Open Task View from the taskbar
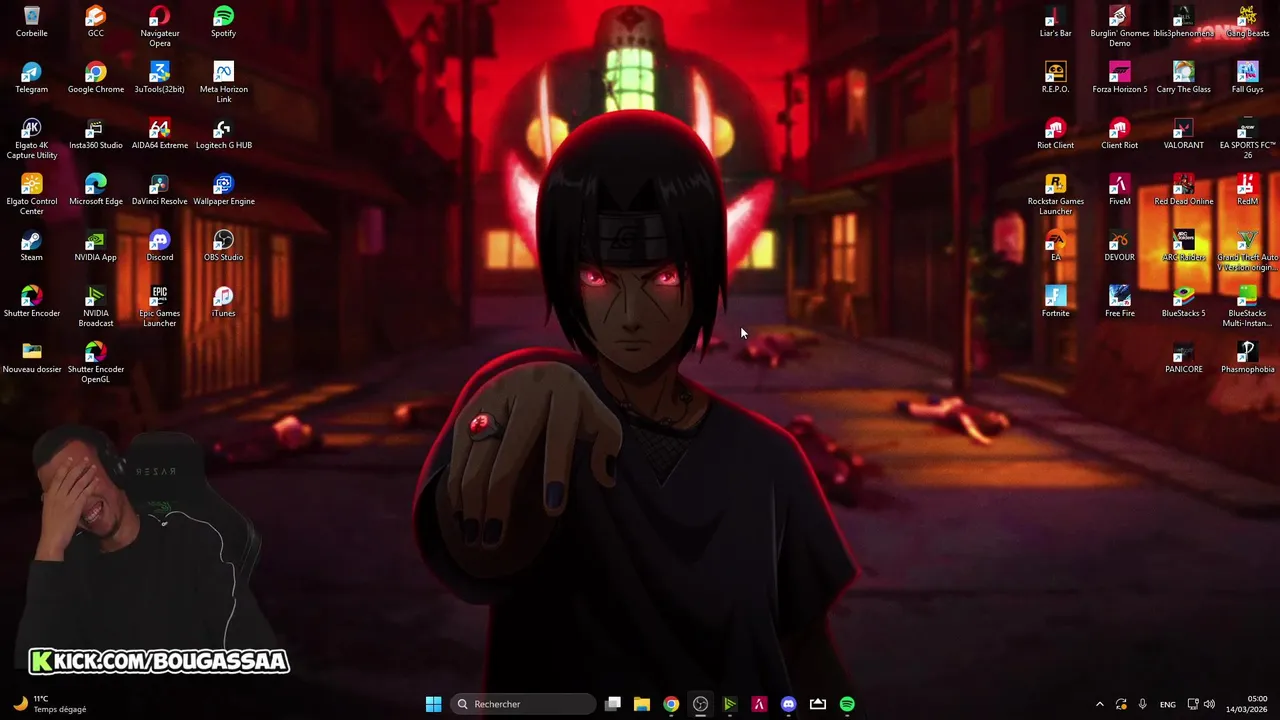The height and width of the screenshot is (720, 1280). click(613, 704)
